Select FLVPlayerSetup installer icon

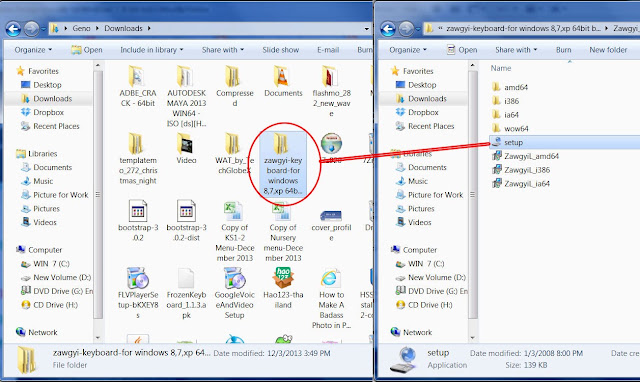[138, 278]
